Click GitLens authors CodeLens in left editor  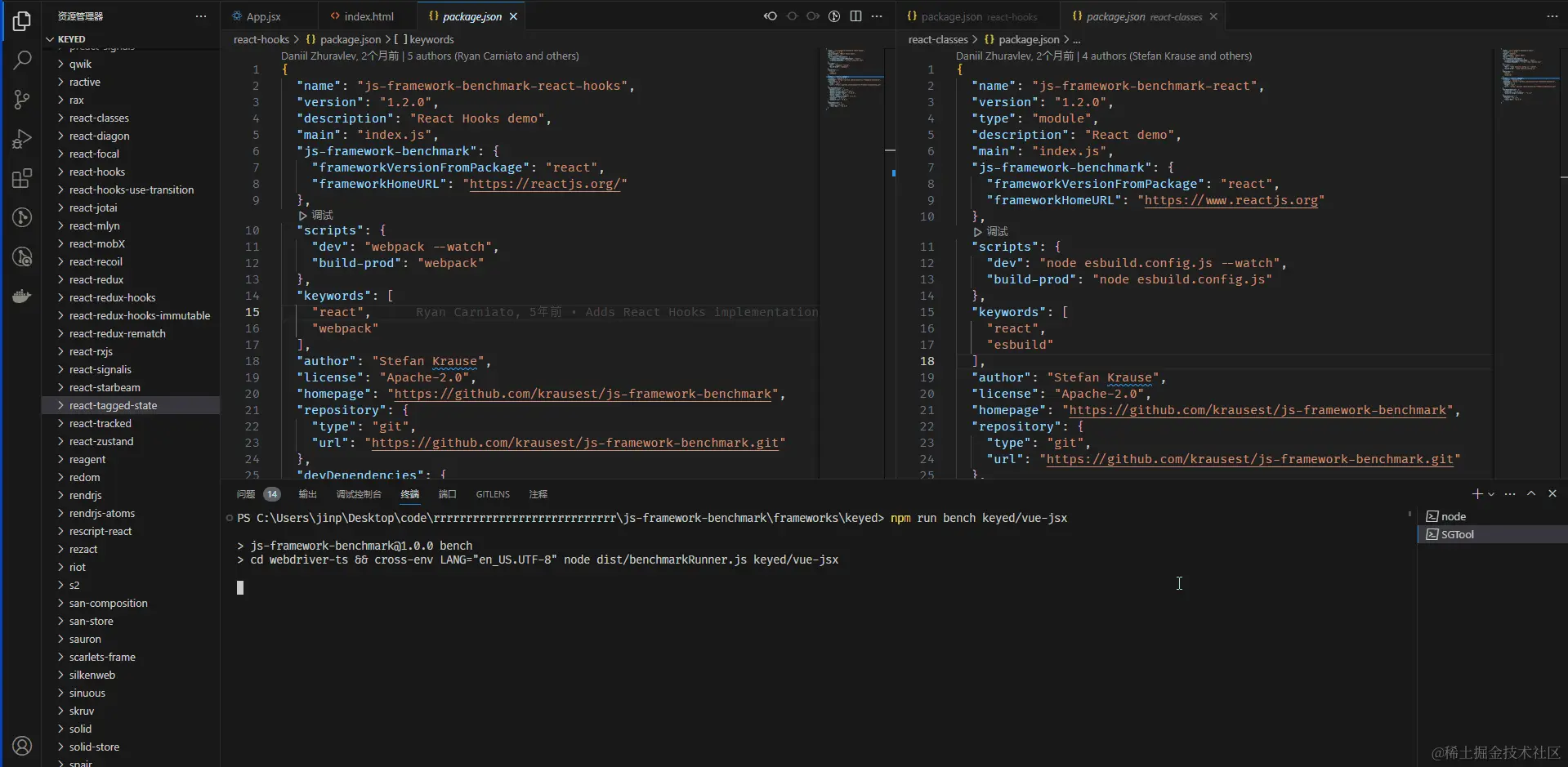tap(493, 56)
